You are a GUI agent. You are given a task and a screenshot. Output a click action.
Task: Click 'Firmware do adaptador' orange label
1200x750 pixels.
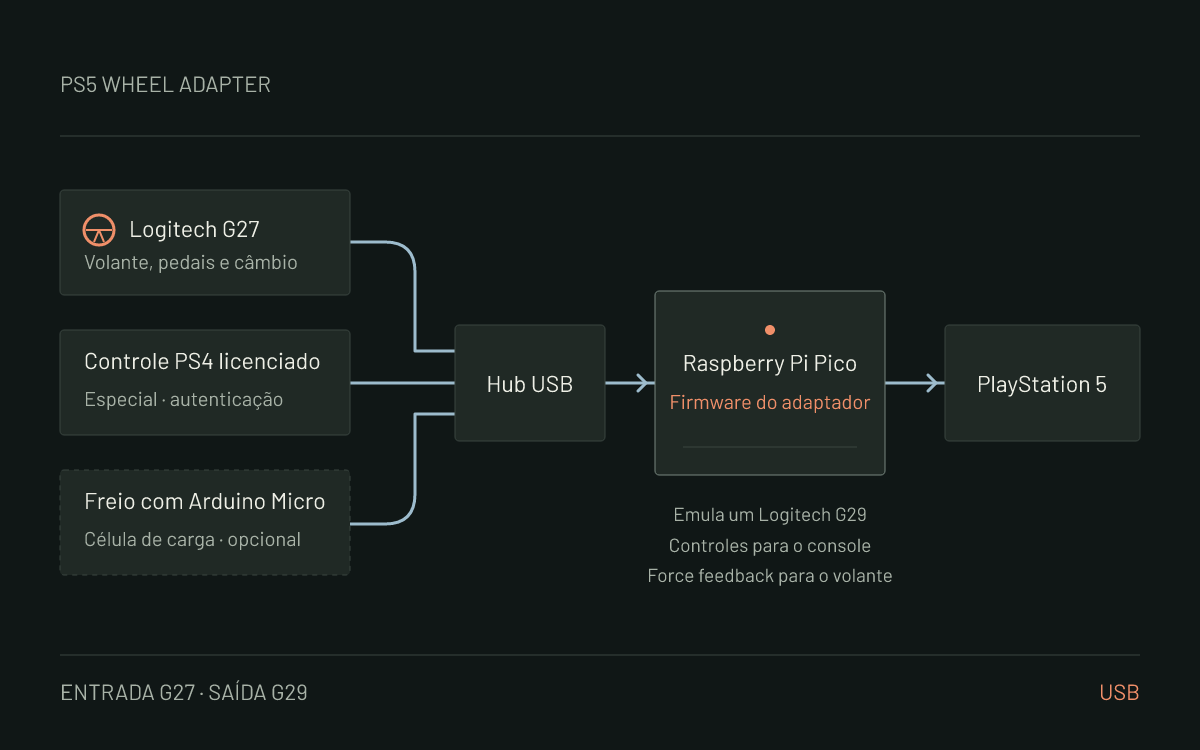point(770,403)
